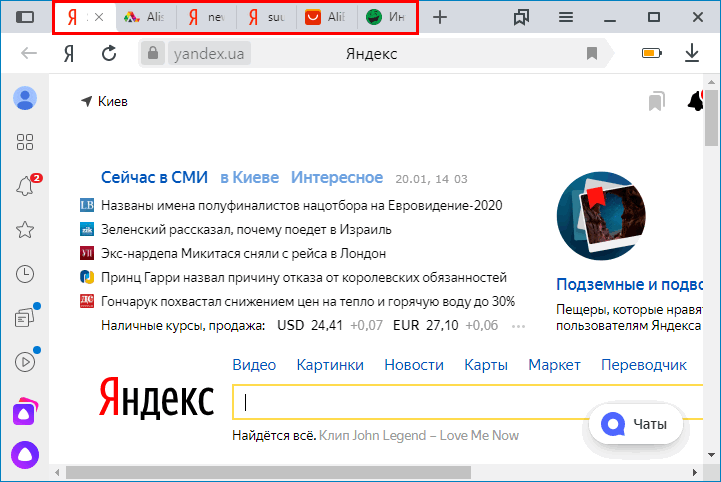The height and width of the screenshot is (482, 721).
Task: Go to Новости service
Action: coord(414,365)
